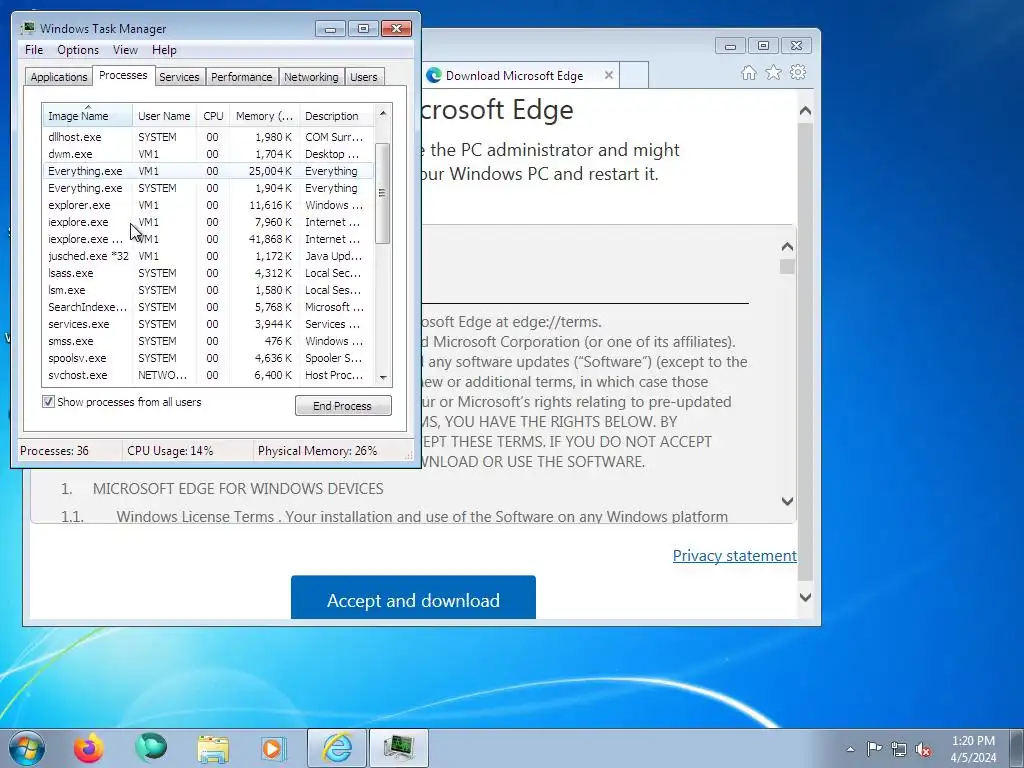
Task: Select Everything.exe run by SYSTEM
Action: click(x=209, y=188)
